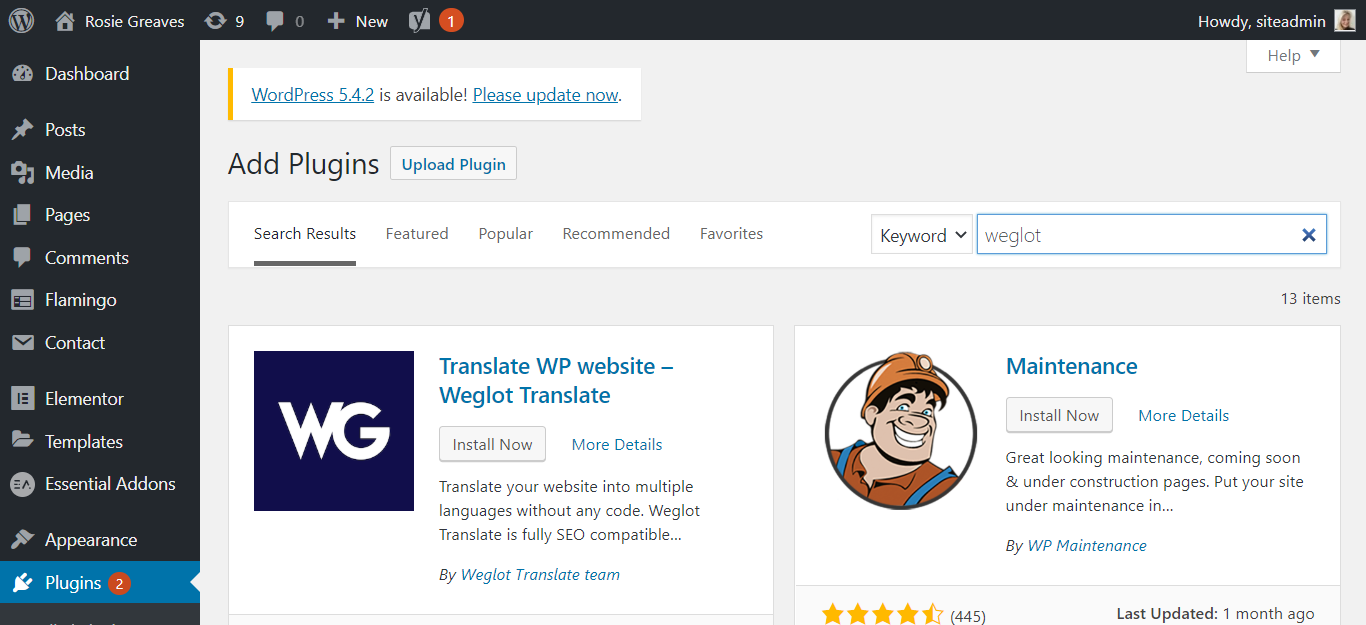Open the comments bubble icon in admin bar
The width and height of the screenshot is (1366, 625).
[x=275, y=20]
